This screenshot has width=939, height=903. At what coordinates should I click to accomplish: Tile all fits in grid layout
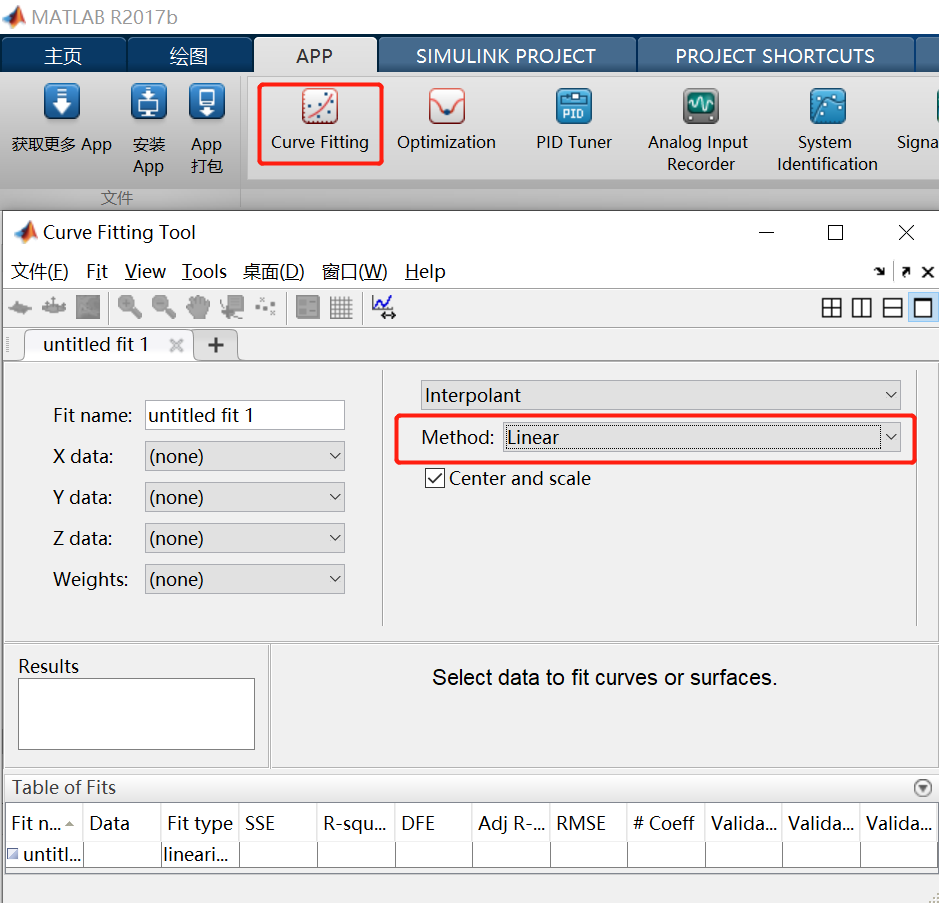pyautogui.click(x=831, y=308)
